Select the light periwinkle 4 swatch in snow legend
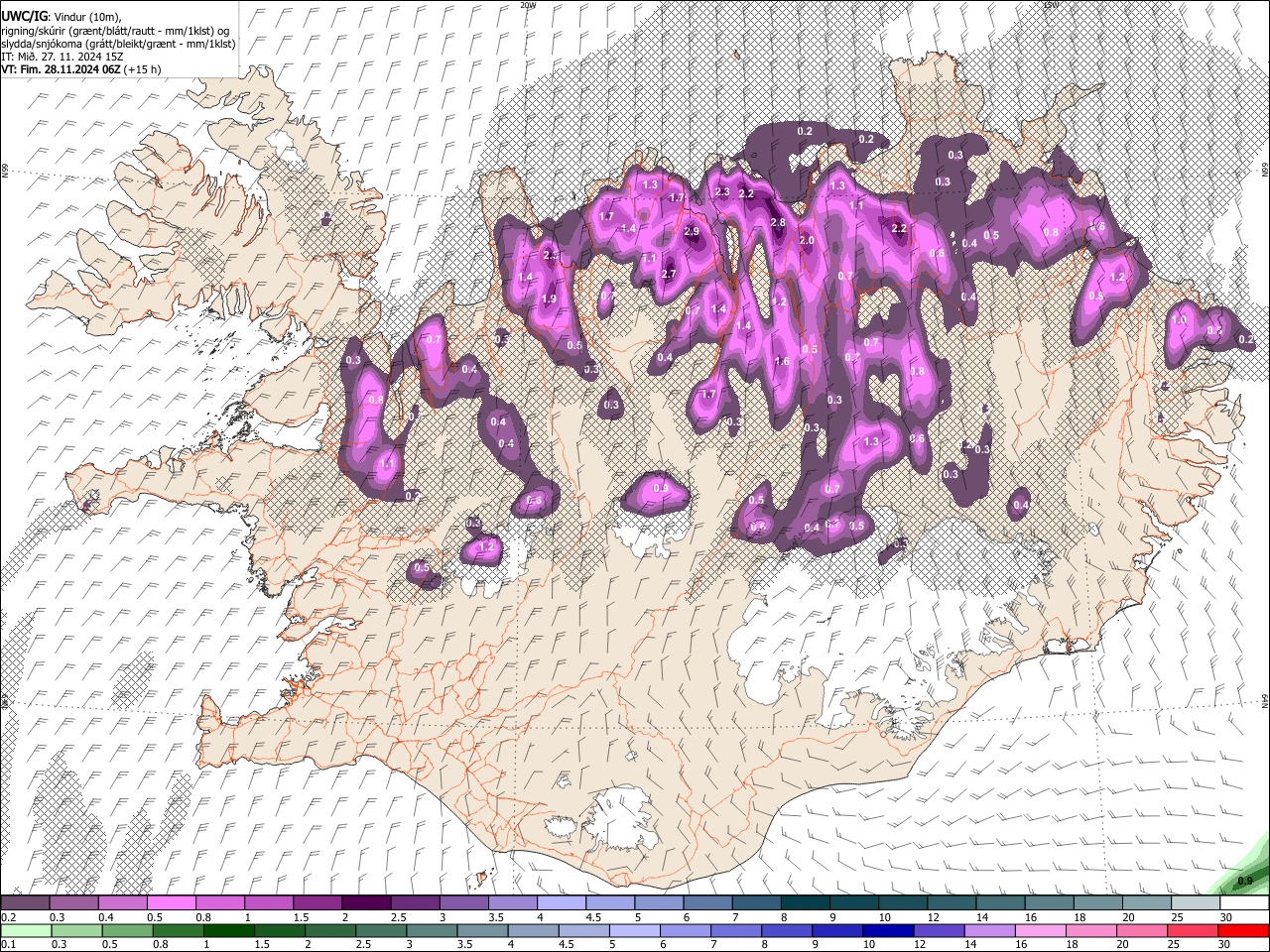This screenshot has height=952, width=1270. (561, 903)
